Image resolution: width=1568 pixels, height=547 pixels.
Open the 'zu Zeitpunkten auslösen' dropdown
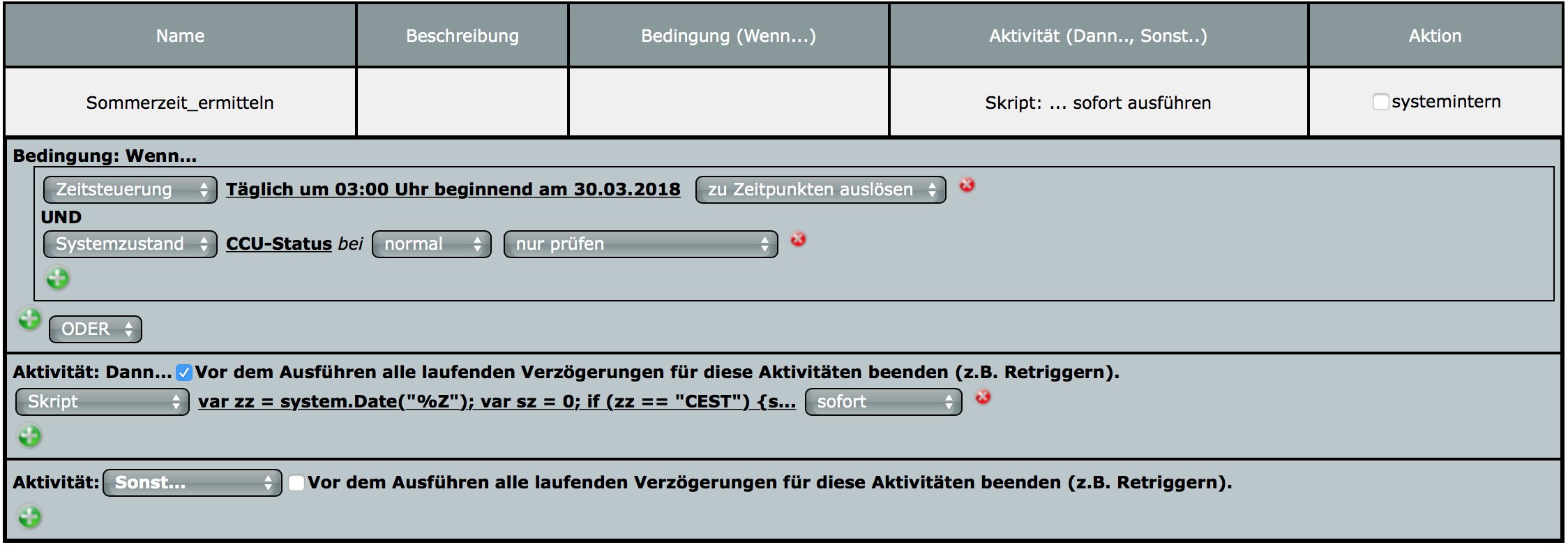pyautogui.click(x=820, y=190)
